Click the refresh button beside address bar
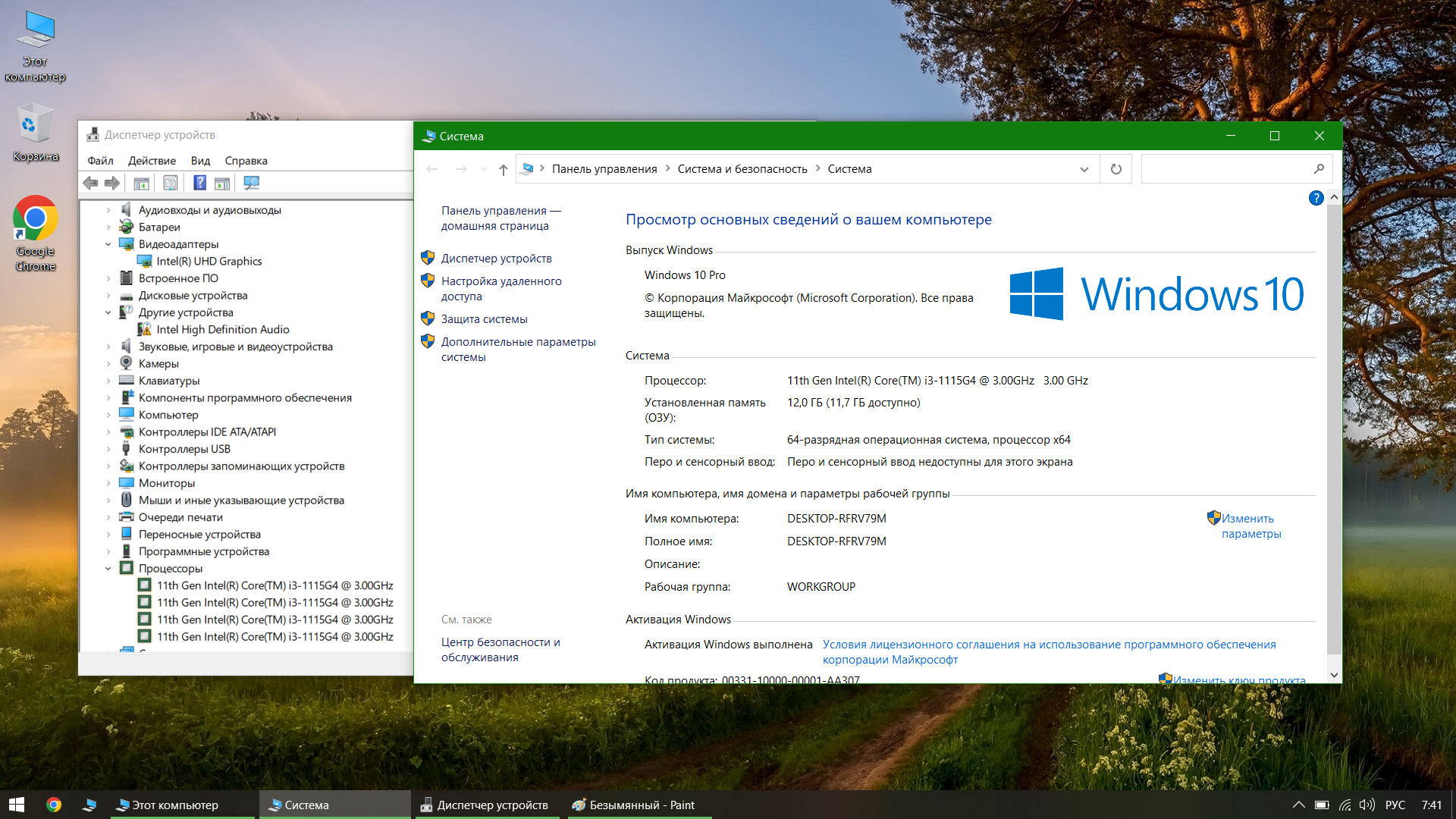1456x819 pixels. point(1116,169)
